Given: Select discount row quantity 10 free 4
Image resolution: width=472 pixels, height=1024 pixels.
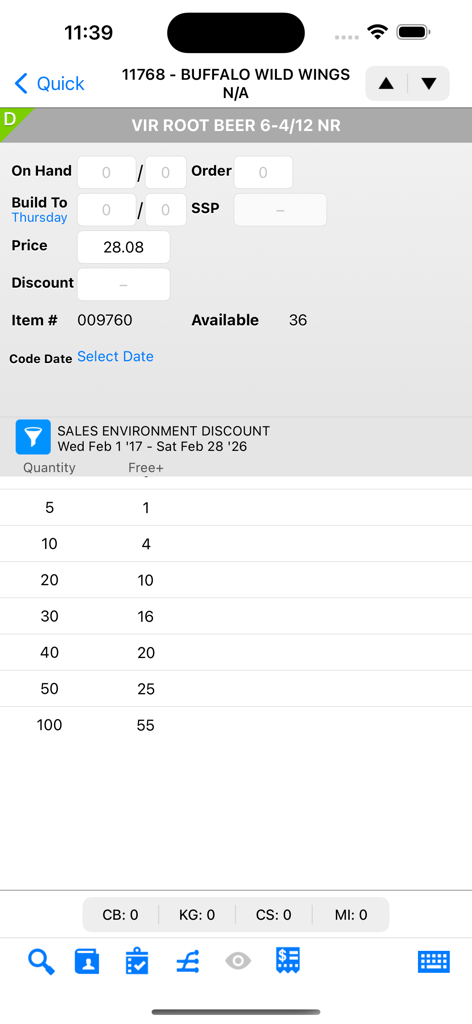Looking at the screenshot, I should (x=236, y=544).
